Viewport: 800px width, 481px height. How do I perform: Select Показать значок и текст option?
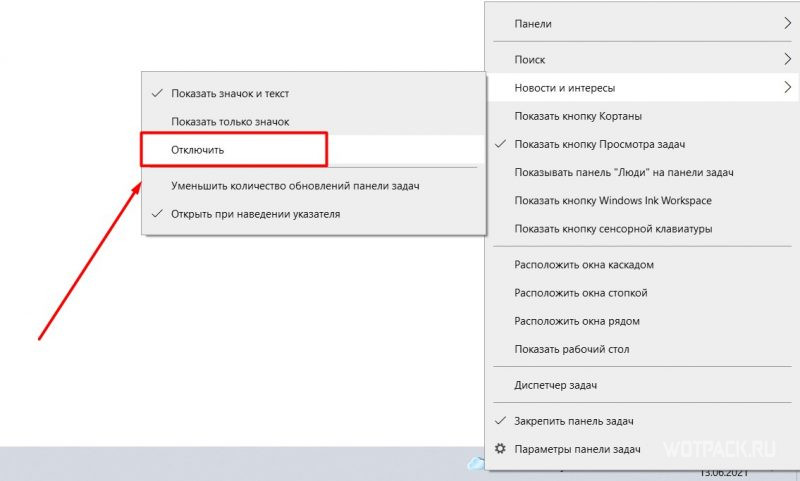pyautogui.click(x=313, y=93)
